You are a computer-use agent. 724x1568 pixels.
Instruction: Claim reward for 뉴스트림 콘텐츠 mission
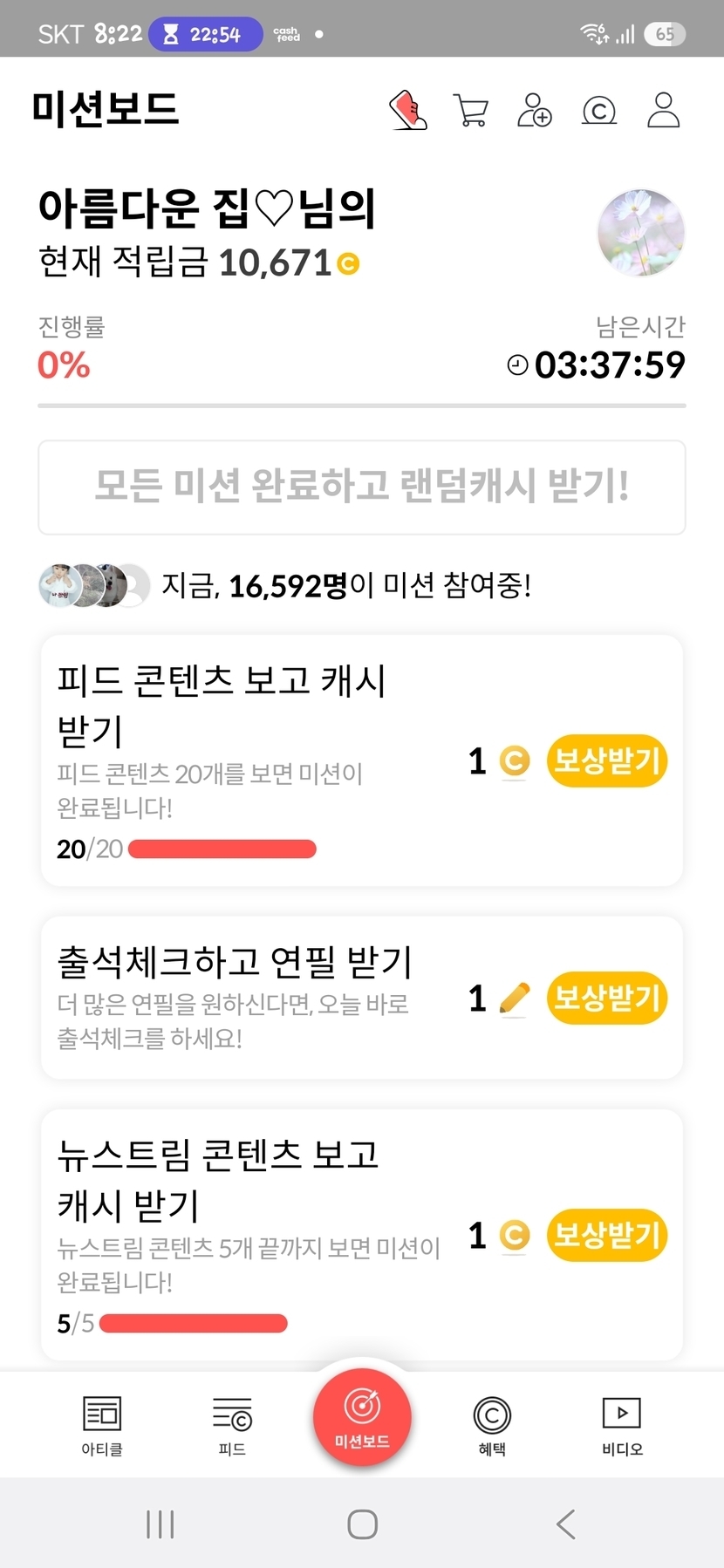(x=606, y=1235)
